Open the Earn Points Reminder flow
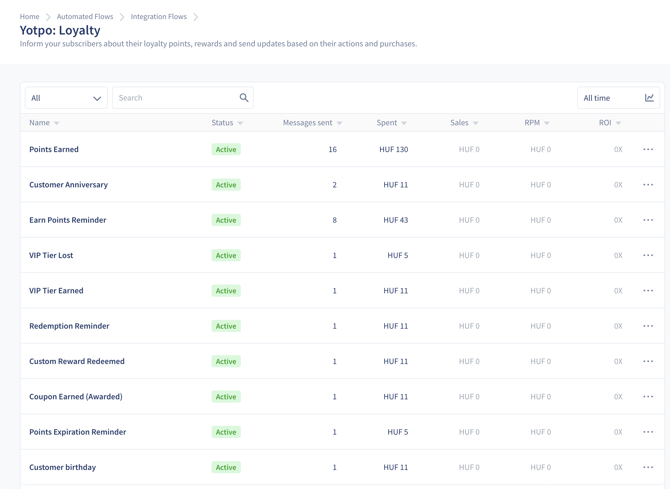This screenshot has height=489, width=670. point(68,220)
